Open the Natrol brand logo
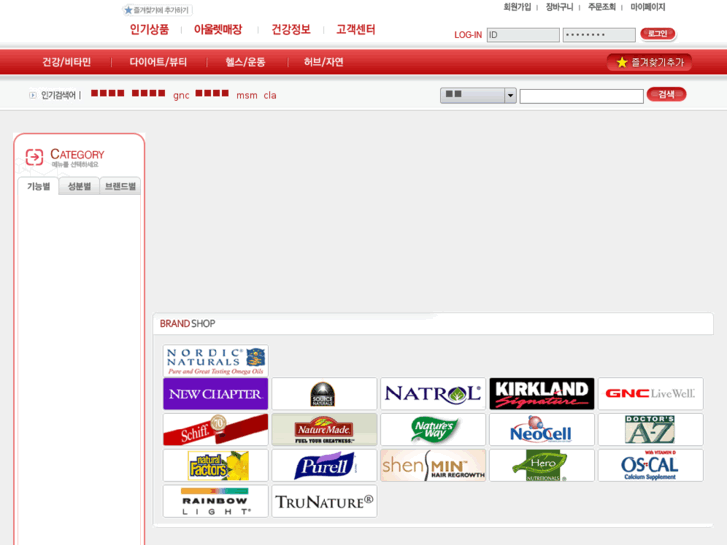The width and height of the screenshot is (727, 545). pyautogui.click(x=433, y=394)
